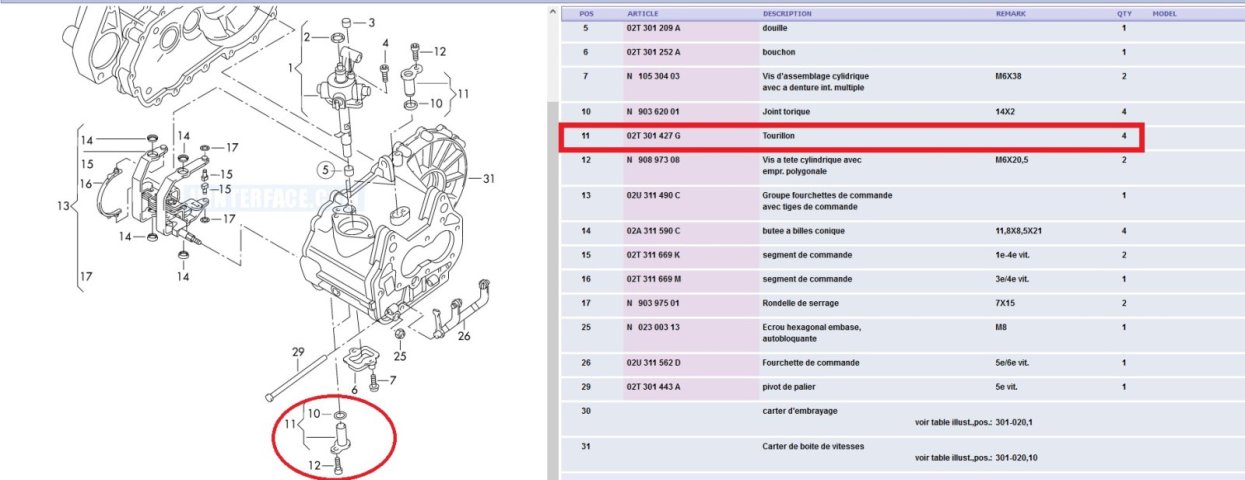Click the 'douille' description
Image resolution: width=1245 pixels, height=480 pixels.
click(775, 28)
